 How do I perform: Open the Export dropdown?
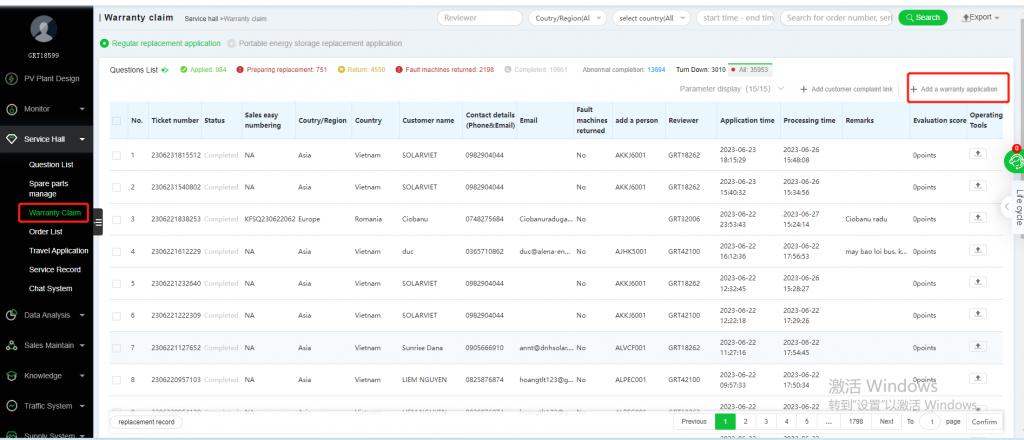click(x=981, y=18)
